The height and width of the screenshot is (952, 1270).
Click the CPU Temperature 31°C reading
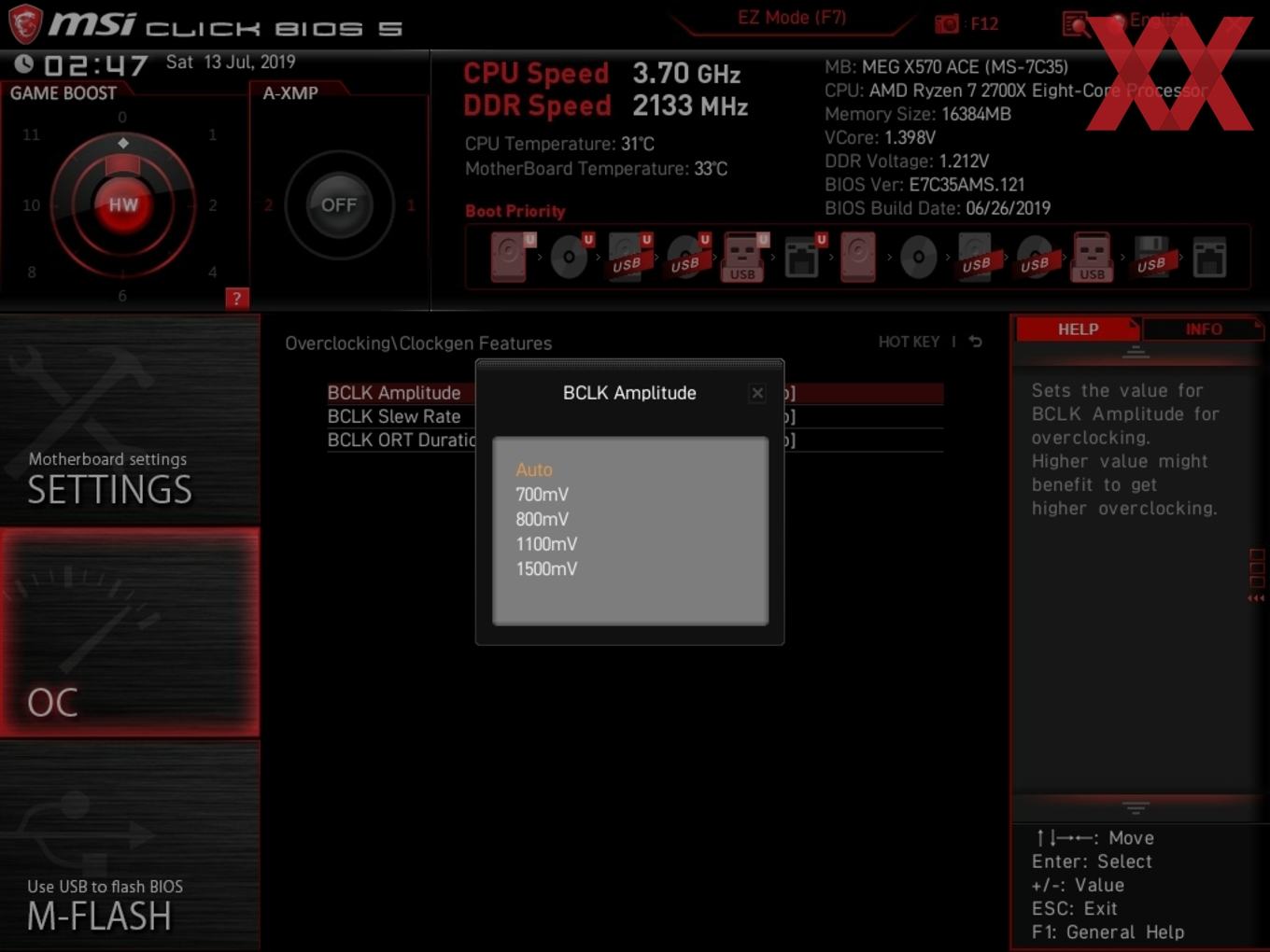[559, 144]
